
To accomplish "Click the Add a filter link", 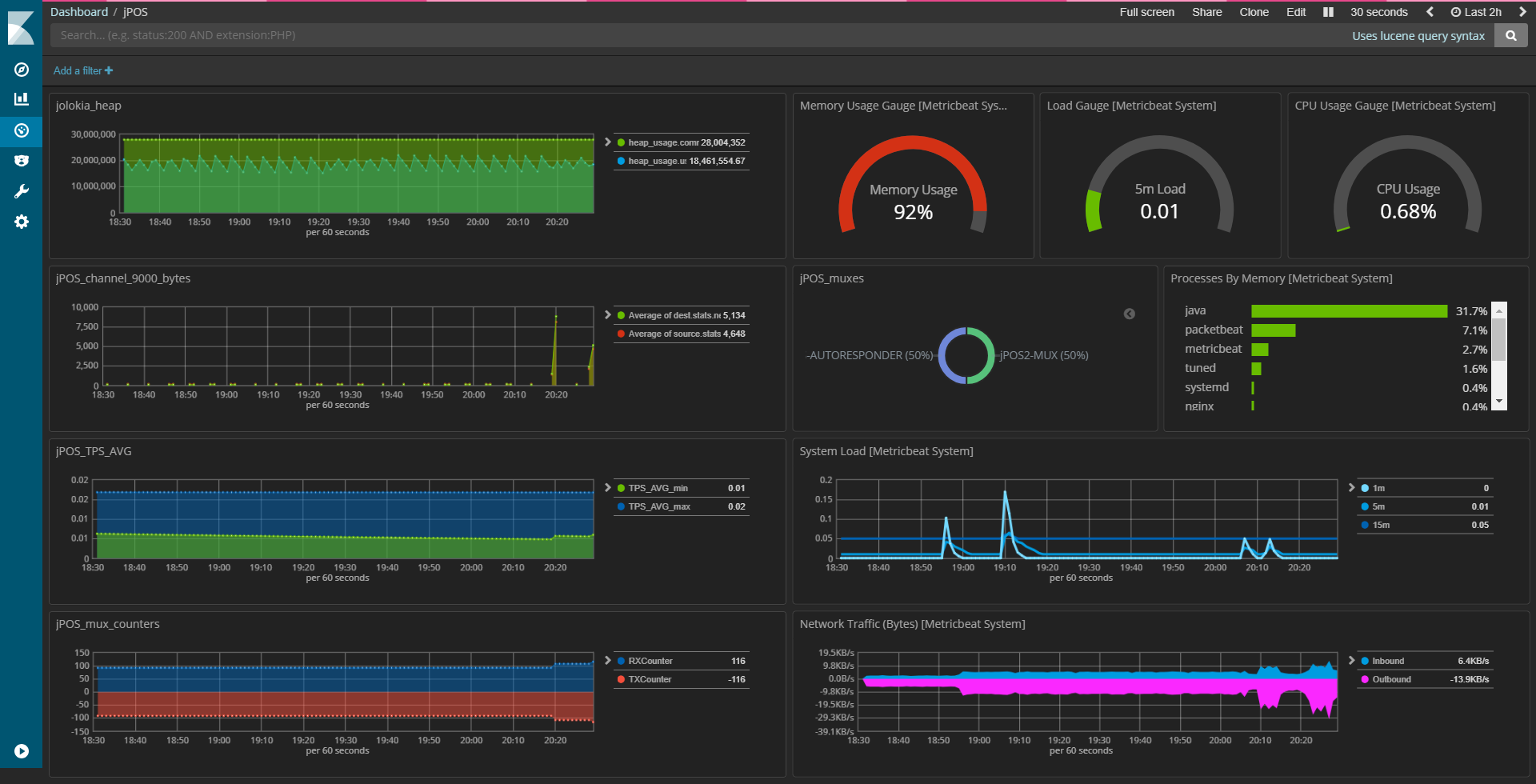I will point(83,70).
